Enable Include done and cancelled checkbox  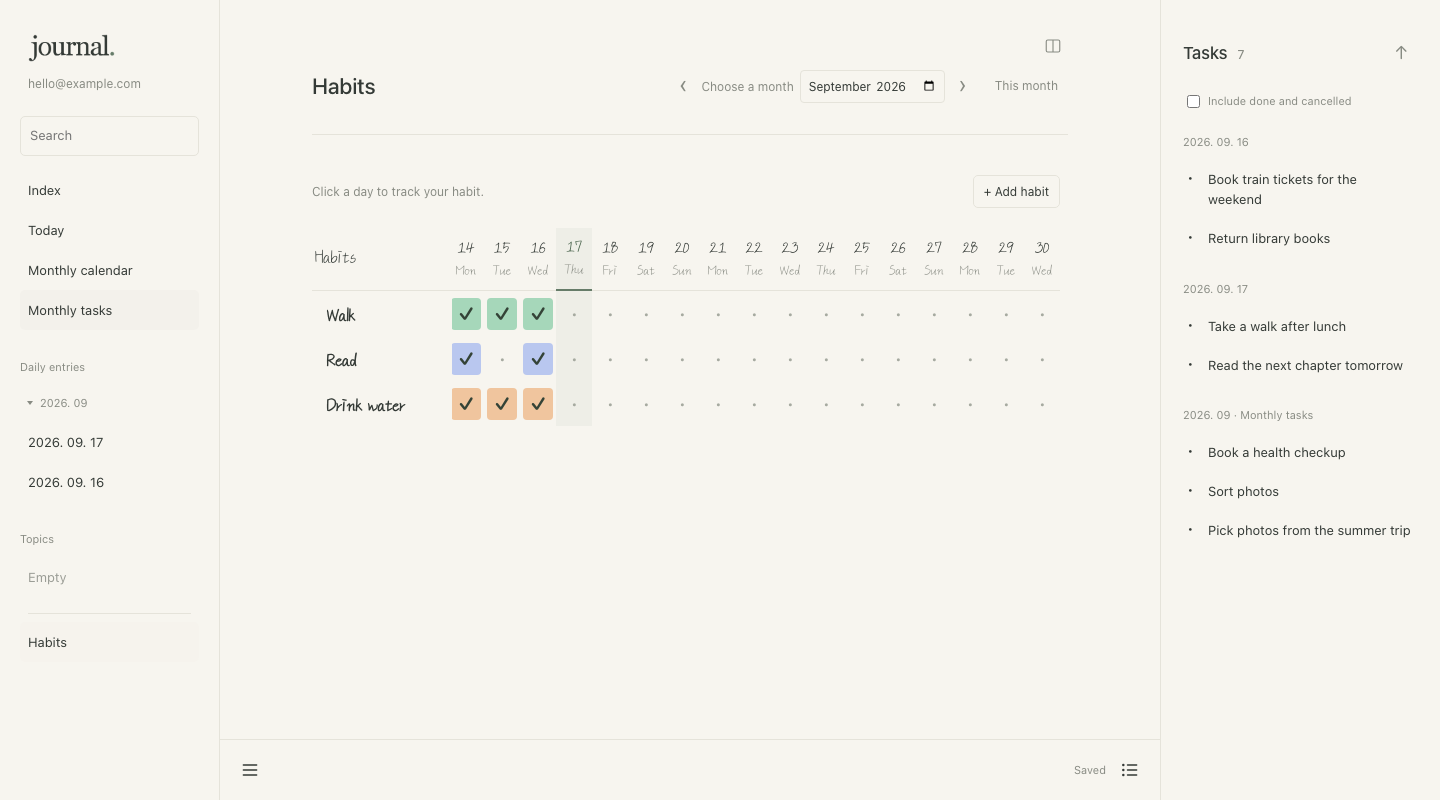[1193, 101]
